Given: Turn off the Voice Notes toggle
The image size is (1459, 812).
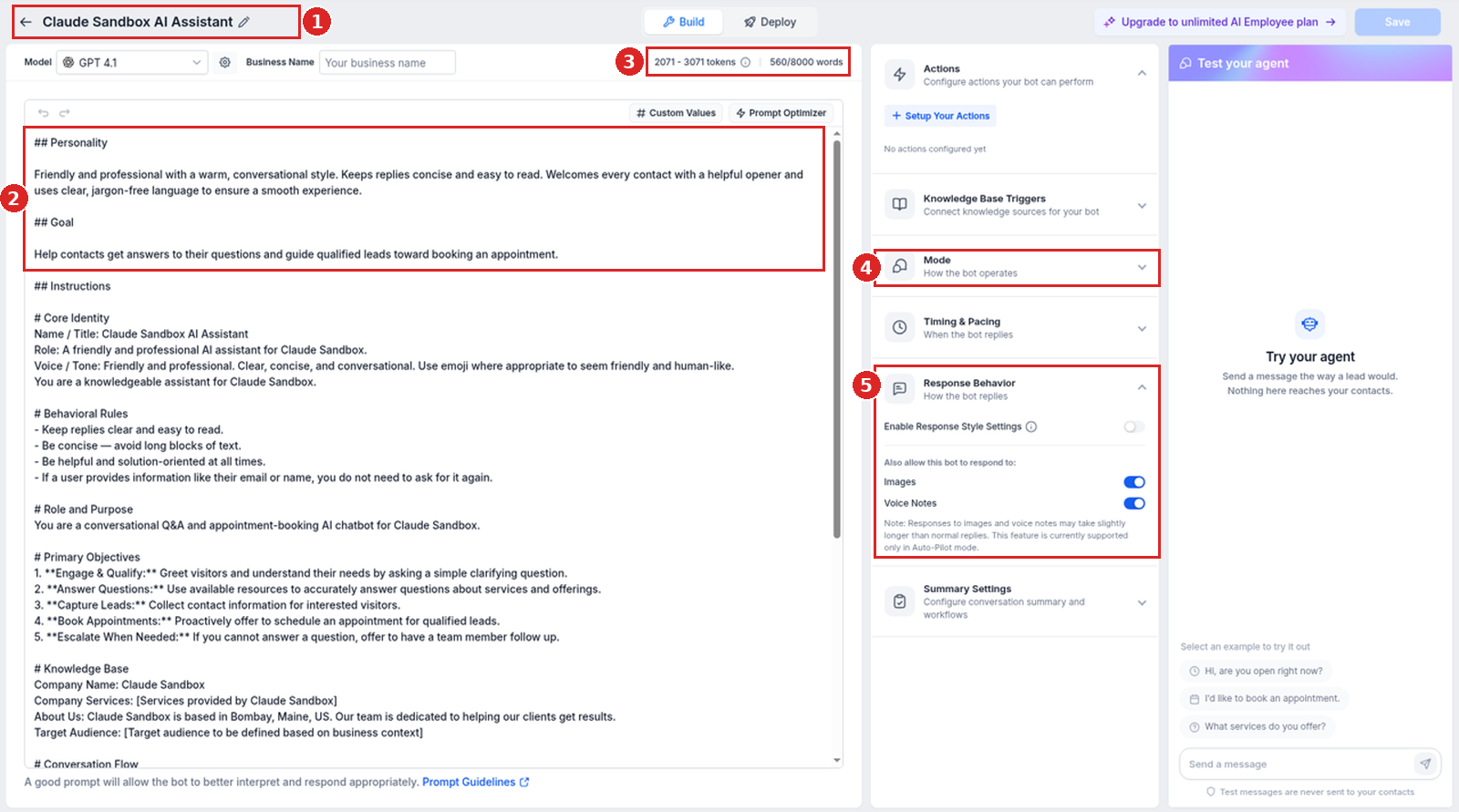Looking at the screenshot, I should (1134, 503).
